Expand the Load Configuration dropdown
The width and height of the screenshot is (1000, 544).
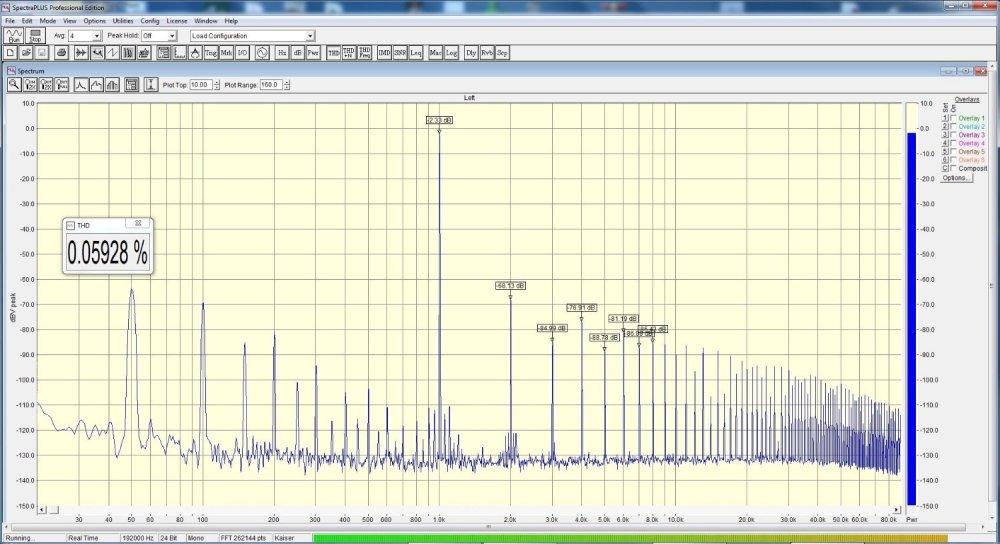pos(309,36)
